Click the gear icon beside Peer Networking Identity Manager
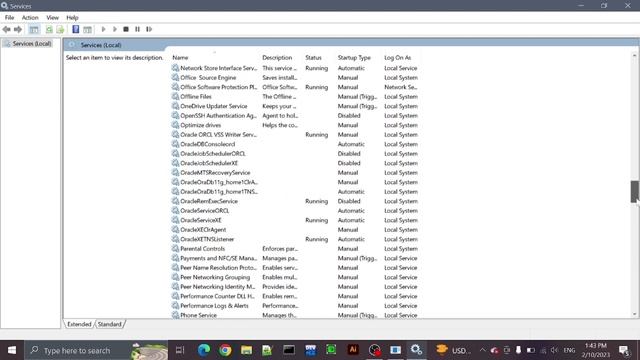The height and width of the screenshot is (360, 640). point(175,287)
